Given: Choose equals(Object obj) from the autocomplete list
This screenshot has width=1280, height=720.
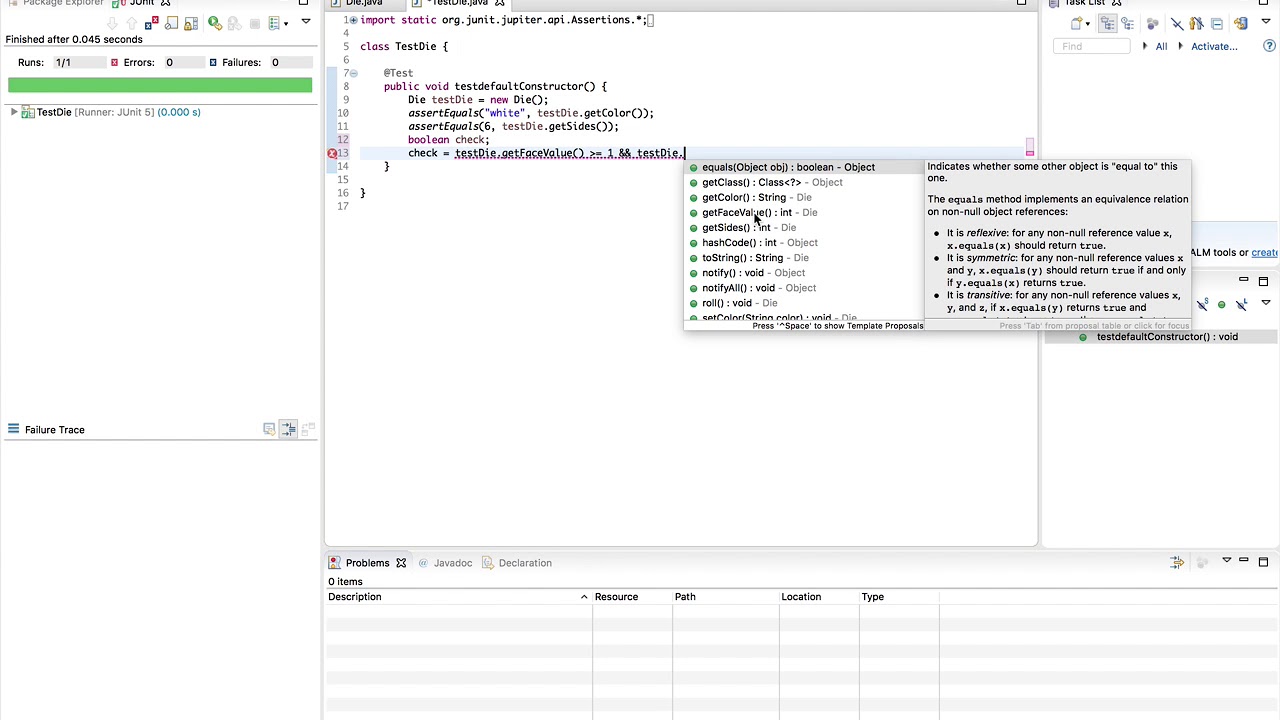Looking at the screenshot, I should 803,167.
